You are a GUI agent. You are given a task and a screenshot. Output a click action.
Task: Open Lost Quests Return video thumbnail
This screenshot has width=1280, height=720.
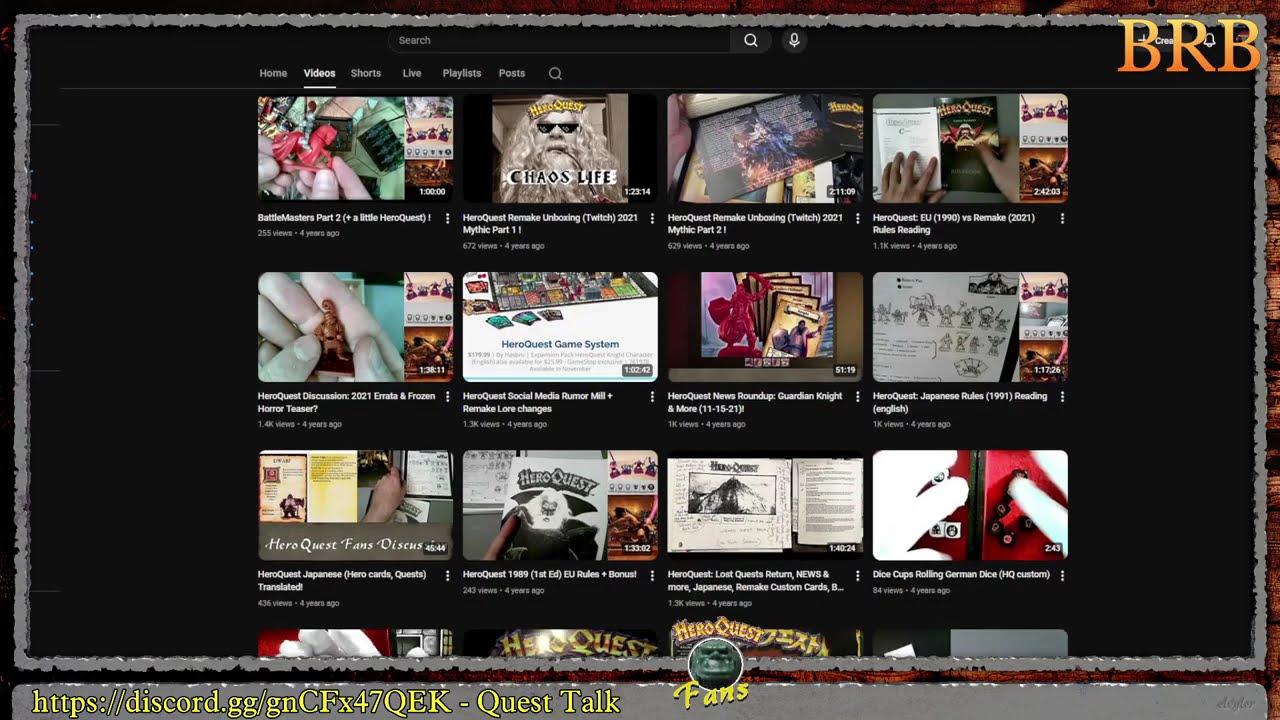765,505
